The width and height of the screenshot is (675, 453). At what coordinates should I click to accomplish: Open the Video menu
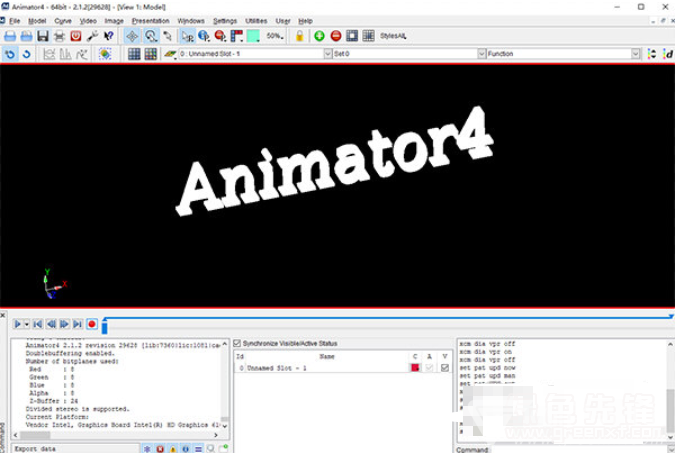coord(88,21)
